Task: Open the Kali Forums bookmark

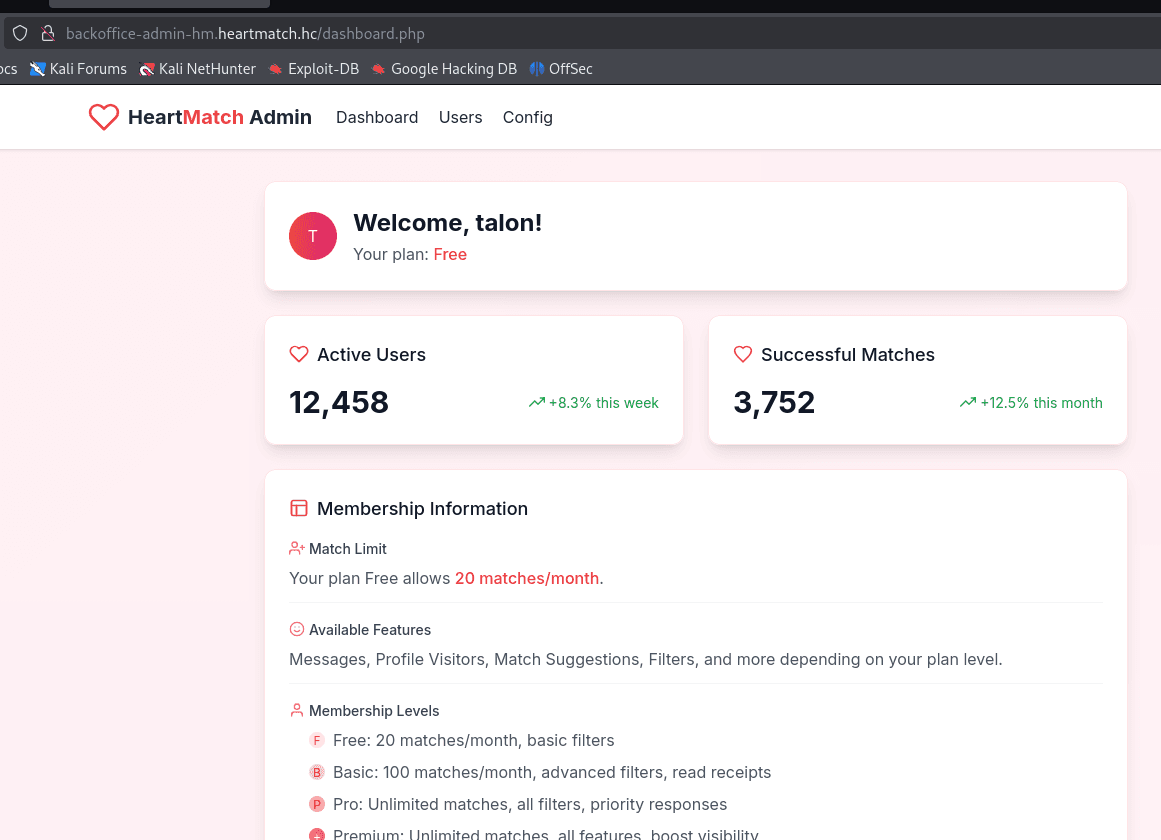Action: (x=78, y=69)
